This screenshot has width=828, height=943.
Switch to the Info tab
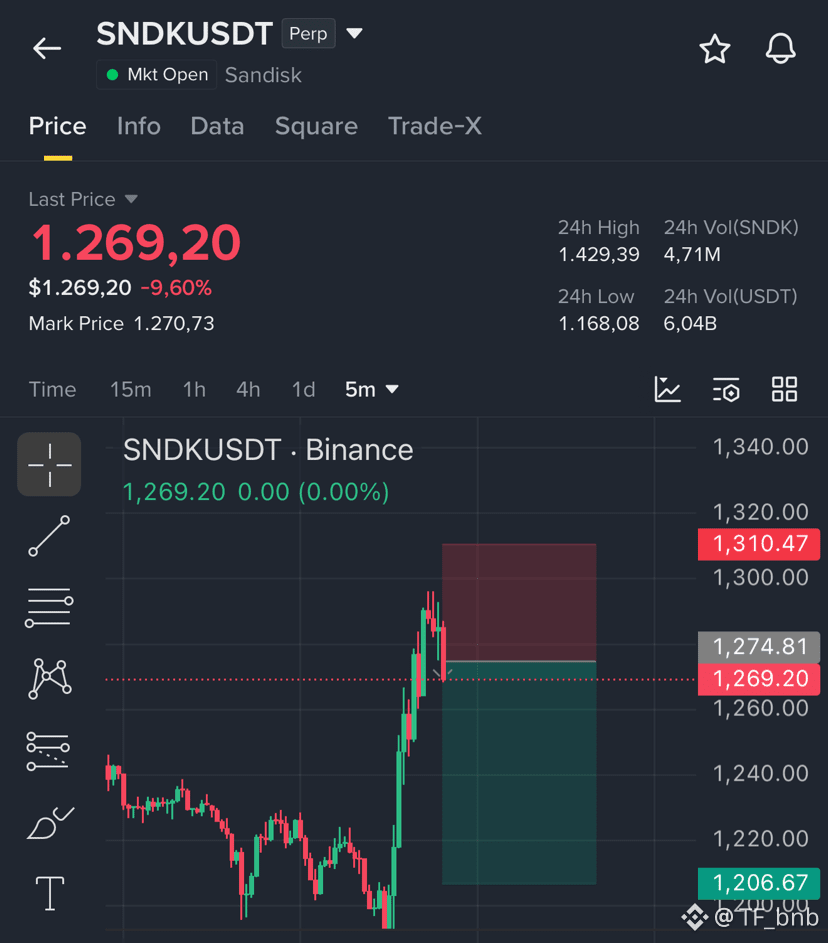pyautogui.click(x=139, y=126)
